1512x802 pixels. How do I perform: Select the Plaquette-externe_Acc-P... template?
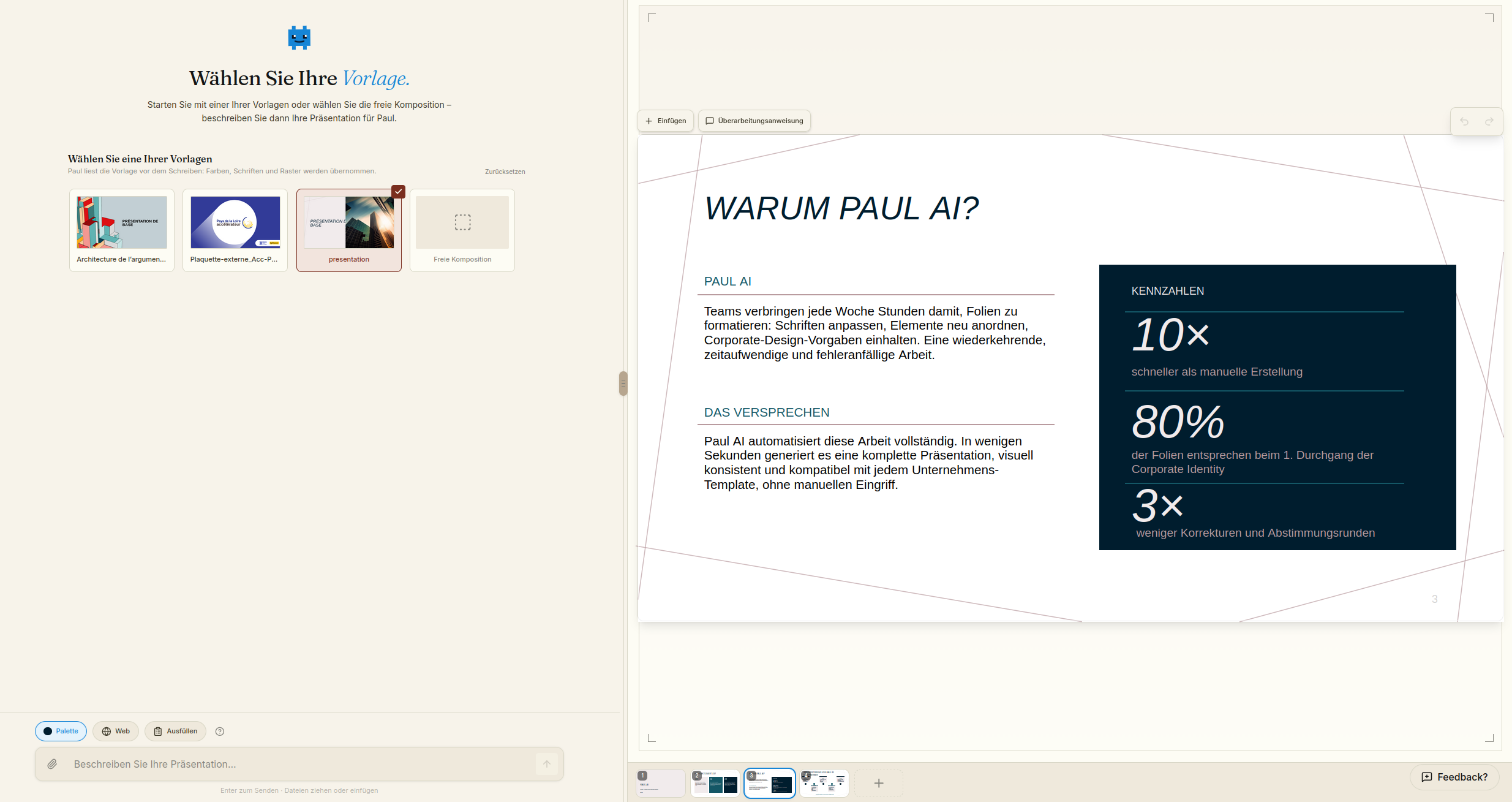coord(235,230)
